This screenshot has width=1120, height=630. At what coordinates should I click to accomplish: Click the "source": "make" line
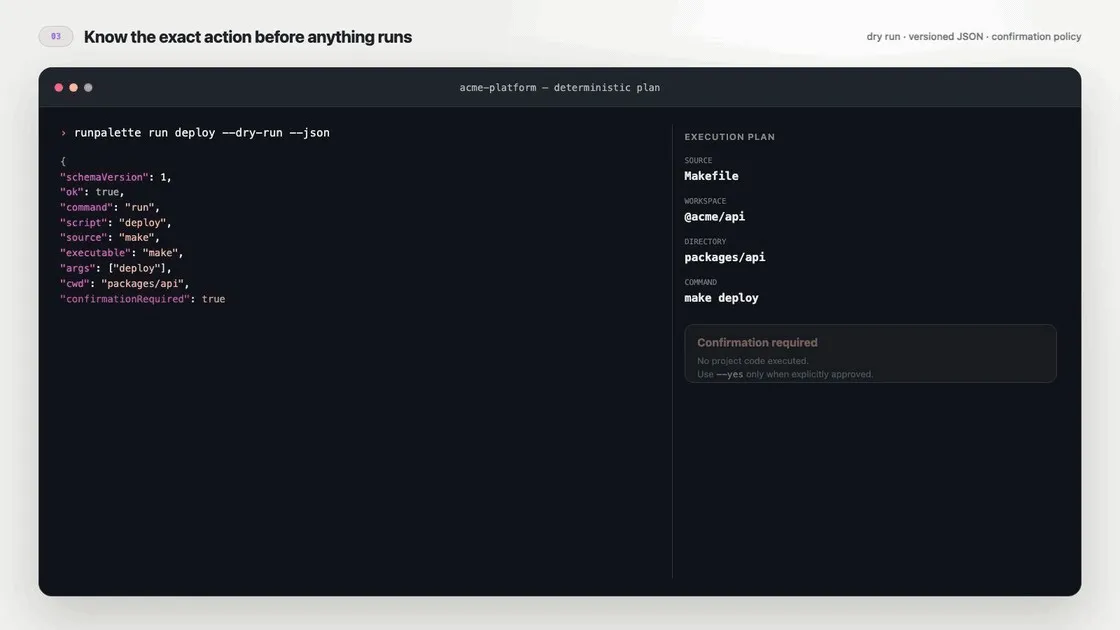coord(110,238)
